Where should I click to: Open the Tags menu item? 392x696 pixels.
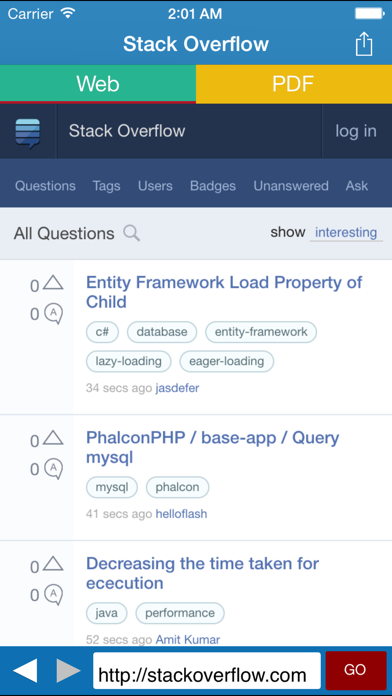107,186
